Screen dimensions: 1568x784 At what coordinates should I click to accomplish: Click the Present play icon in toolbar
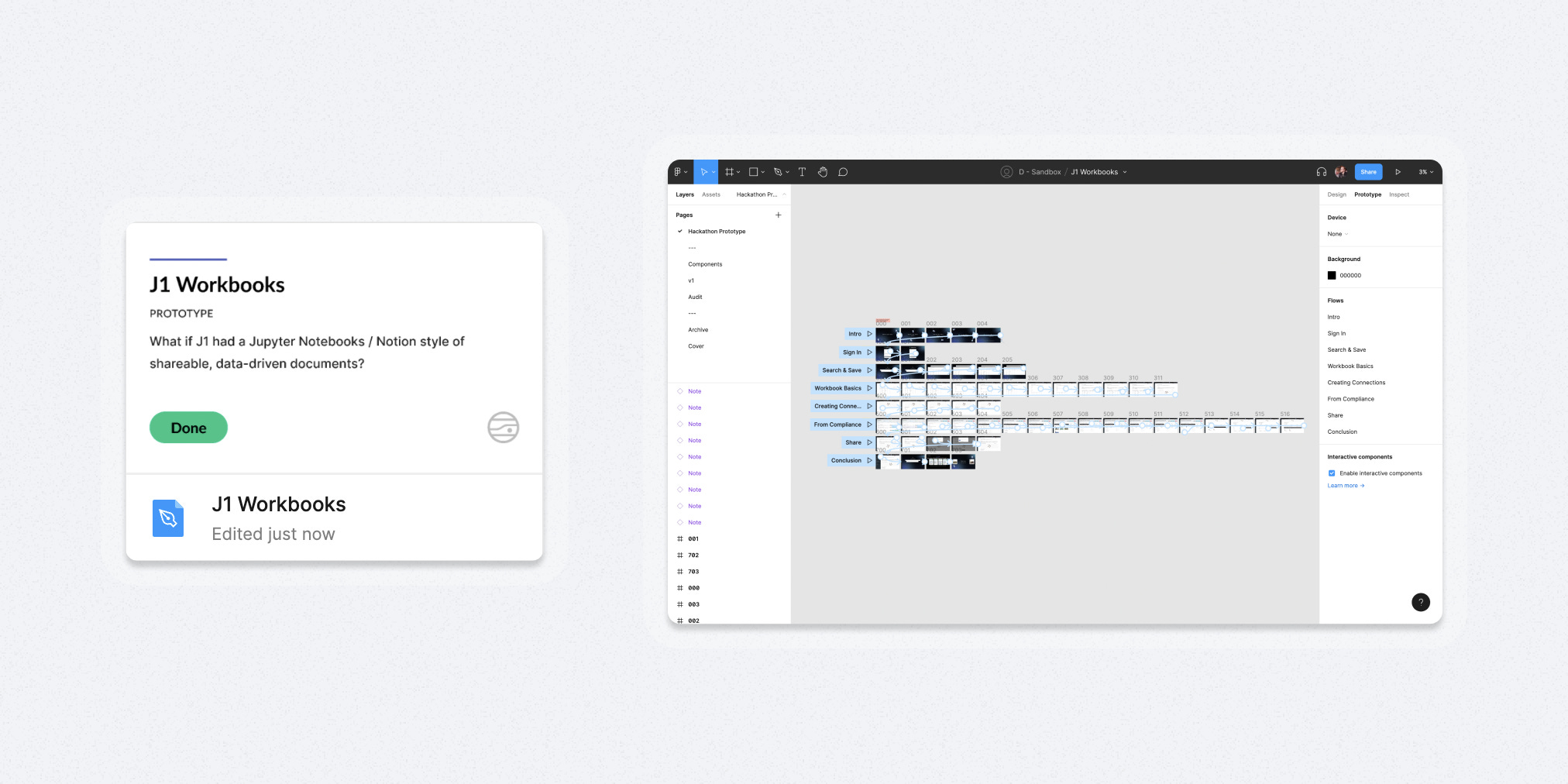tap(1398, 172)
